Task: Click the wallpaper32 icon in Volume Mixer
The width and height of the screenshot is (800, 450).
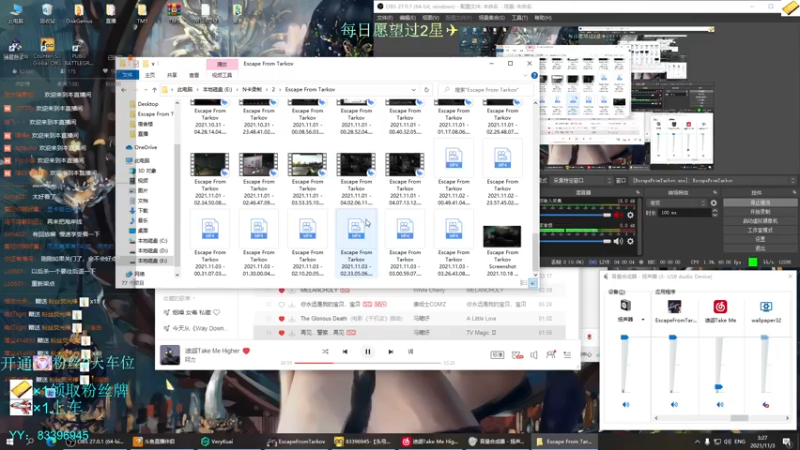Action: pos(766,306)
